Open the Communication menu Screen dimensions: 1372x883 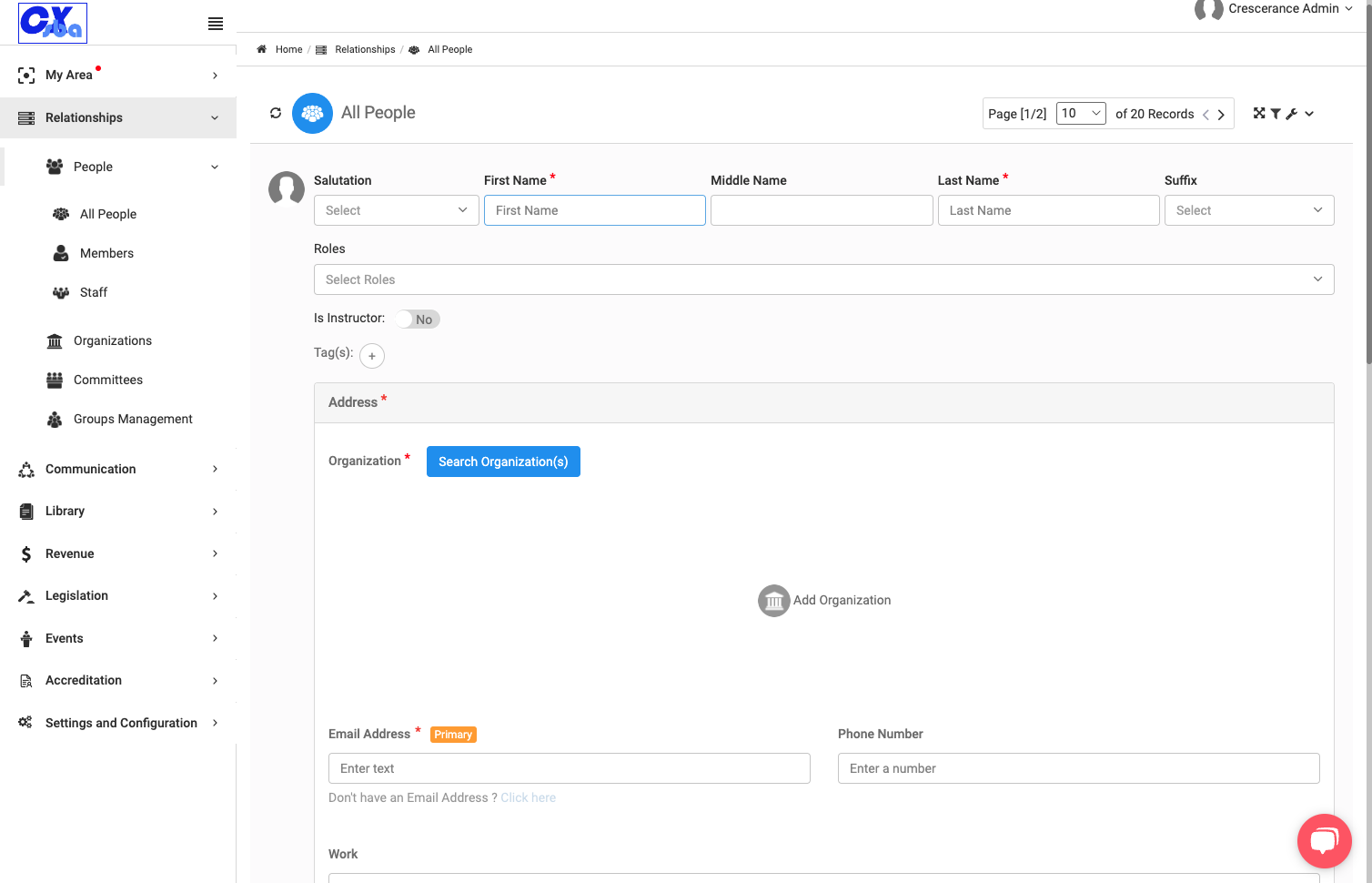pos(118,469)
